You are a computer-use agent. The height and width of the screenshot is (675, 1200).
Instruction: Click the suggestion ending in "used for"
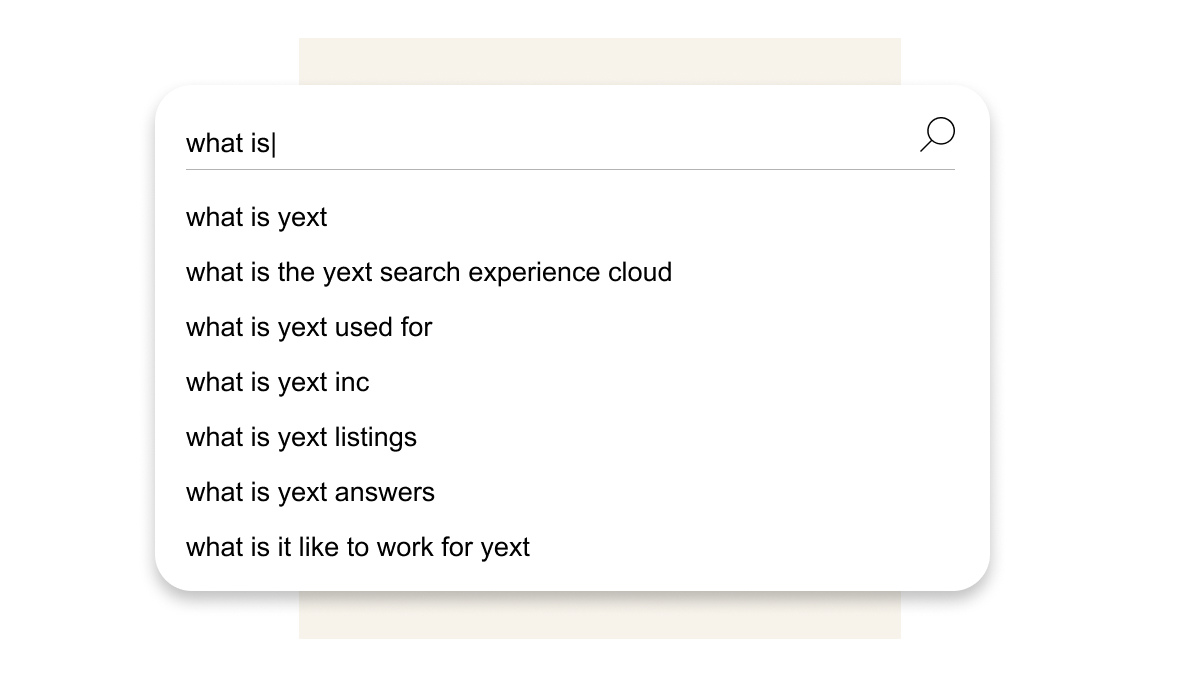(x=309, y=328)
